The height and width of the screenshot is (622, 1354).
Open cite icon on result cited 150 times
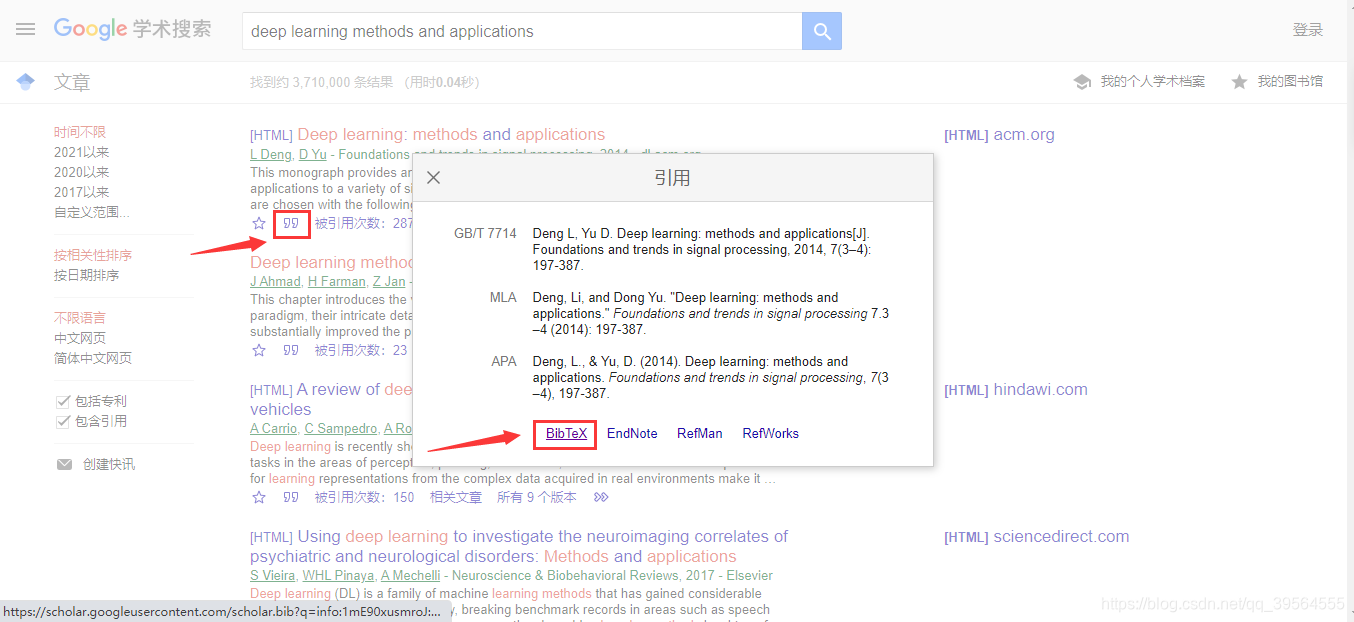click(x=291, y=497)
